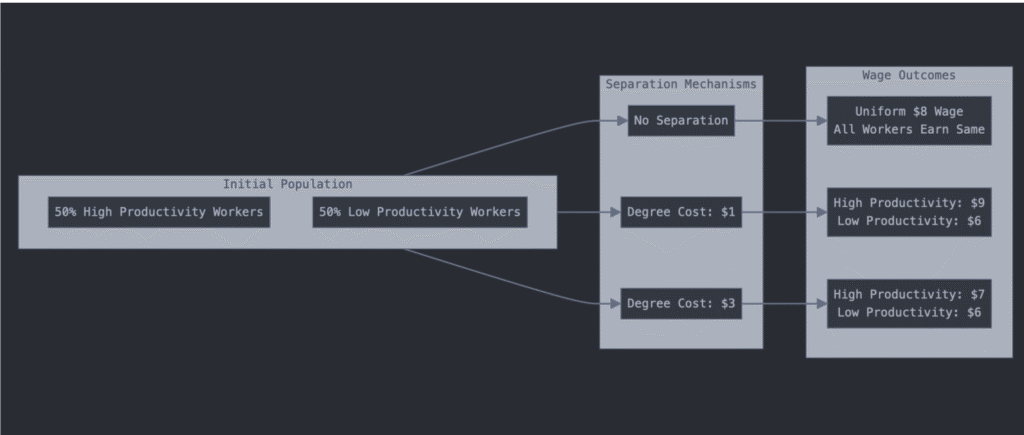Click arrowhead entering High Productivity: $9 node
Viewport: 1024px width, 435px height.
point(821,212)
